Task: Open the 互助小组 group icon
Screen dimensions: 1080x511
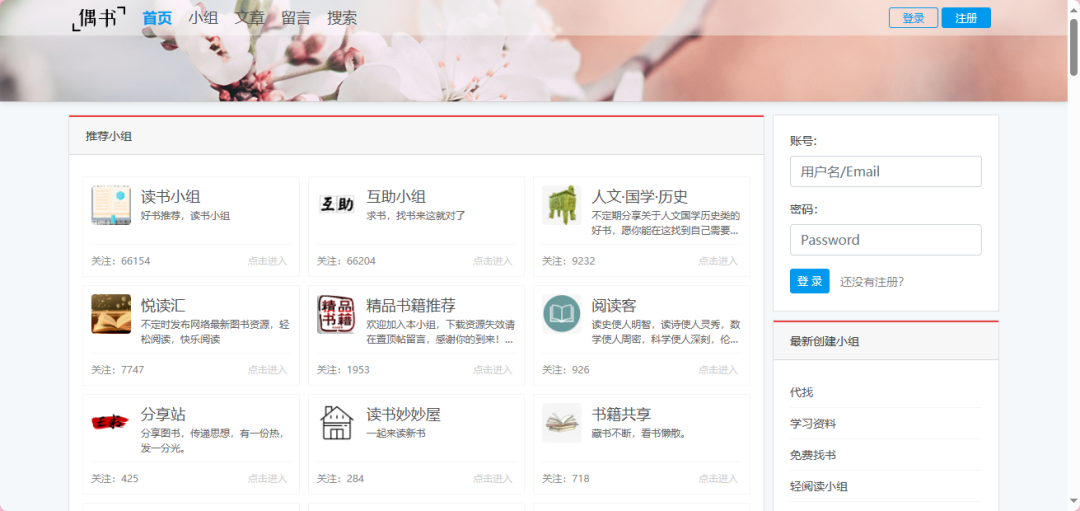Action: tap(337, 205)
